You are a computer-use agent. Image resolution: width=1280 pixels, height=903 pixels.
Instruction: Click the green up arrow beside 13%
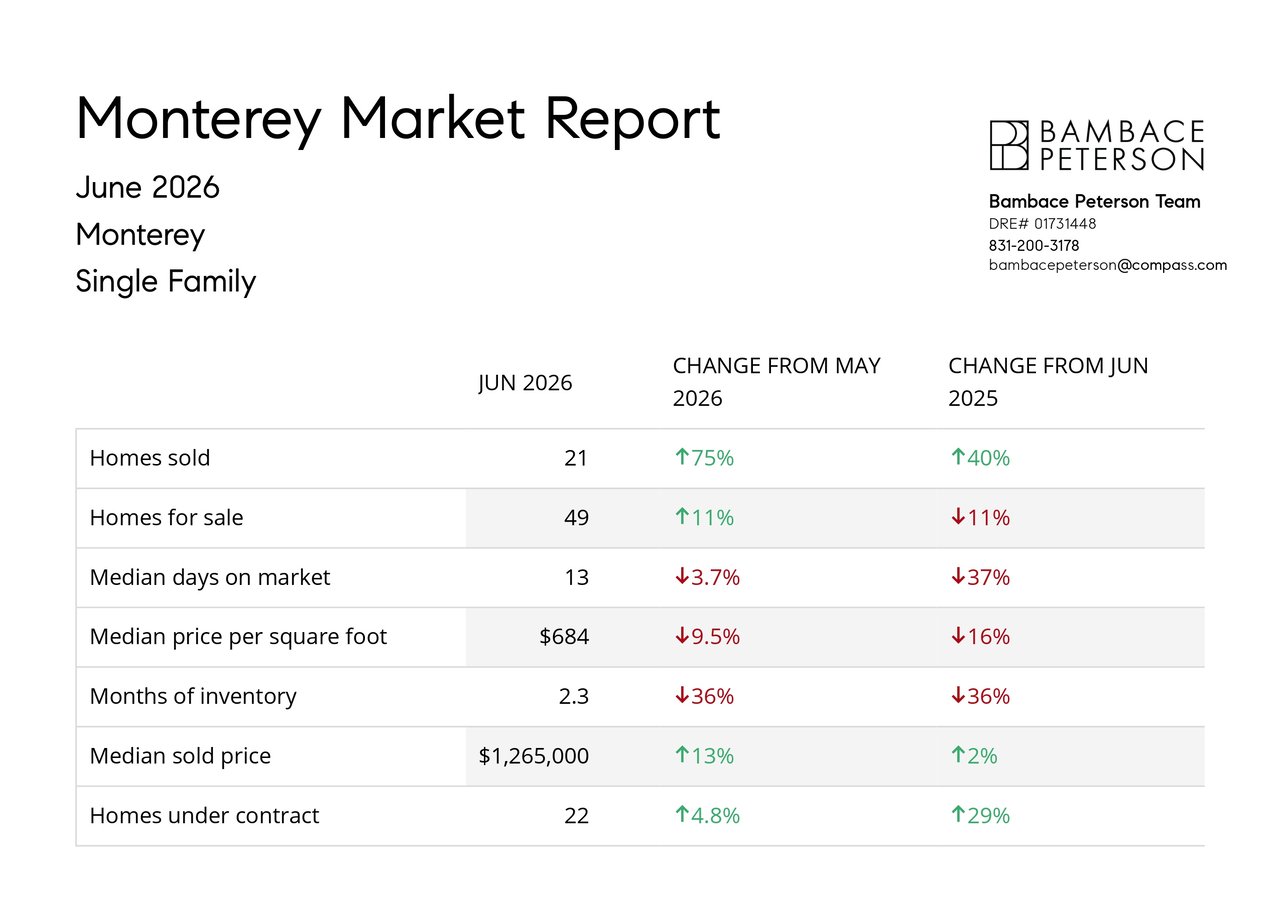point(682,755)
